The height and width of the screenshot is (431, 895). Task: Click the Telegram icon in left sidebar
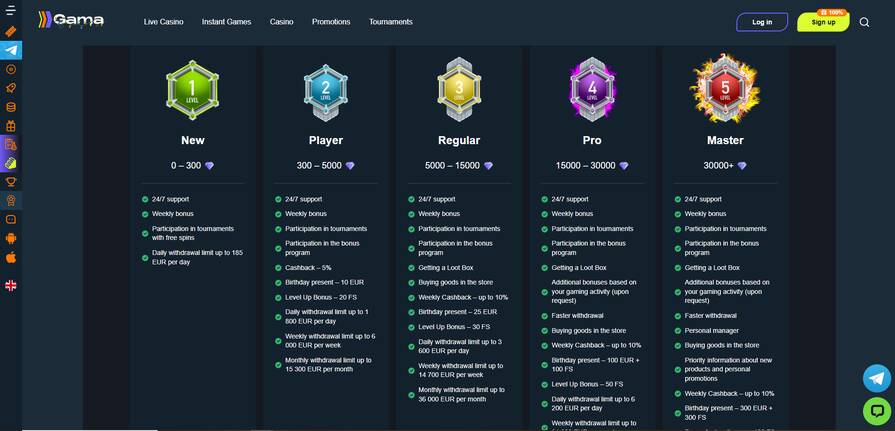[x=11, y=50]
